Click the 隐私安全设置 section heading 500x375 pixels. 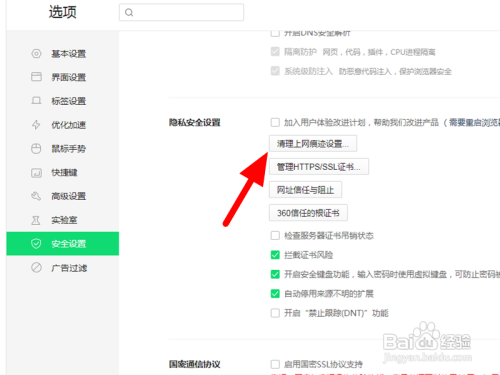195,122
